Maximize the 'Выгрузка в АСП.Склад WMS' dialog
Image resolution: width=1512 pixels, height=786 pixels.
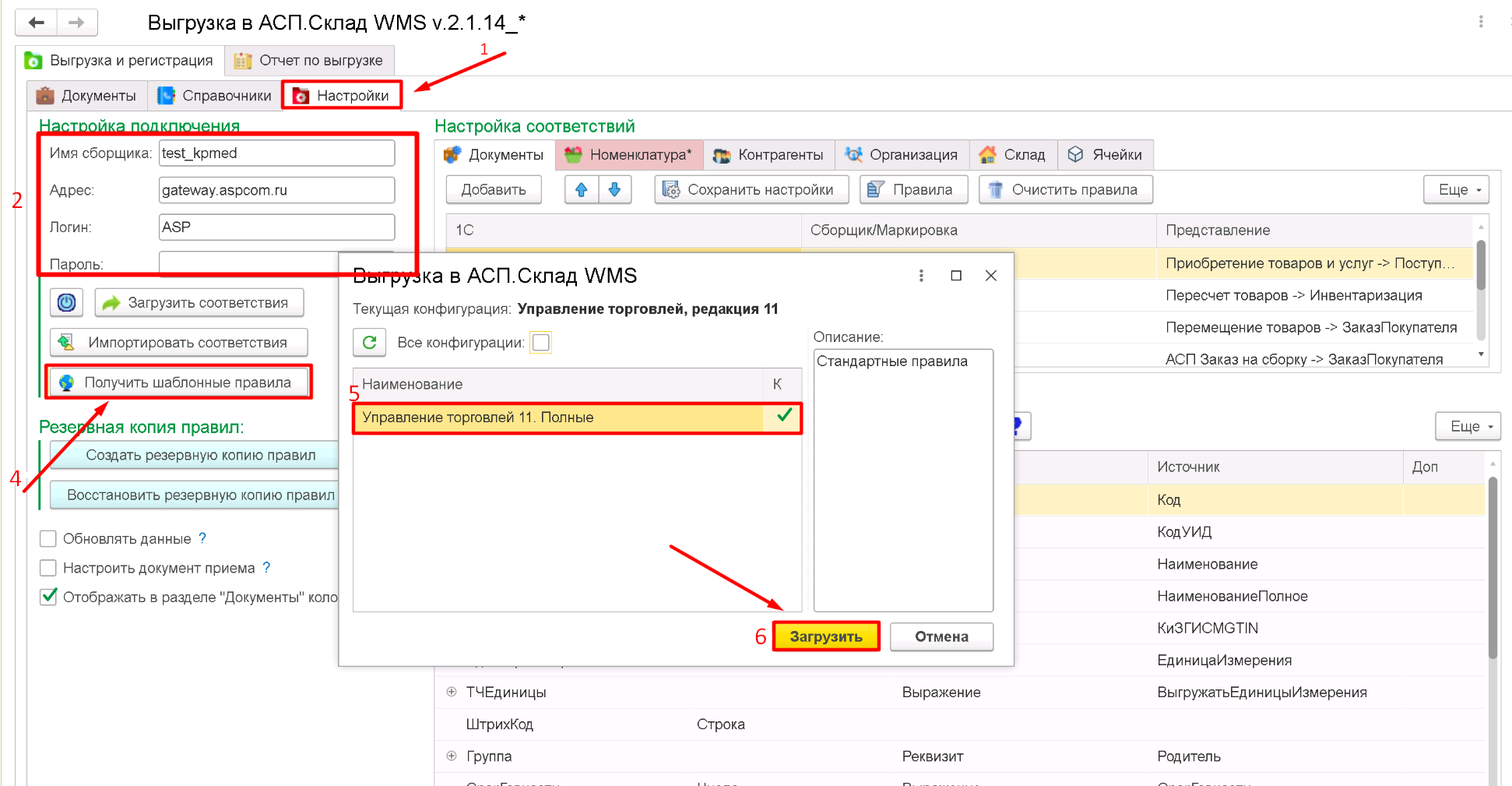click(x=956, y=276)
